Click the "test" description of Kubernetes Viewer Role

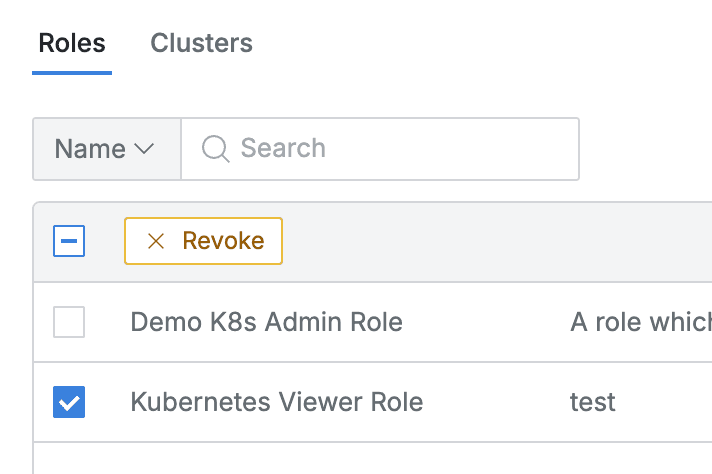(x=592, y=402)
